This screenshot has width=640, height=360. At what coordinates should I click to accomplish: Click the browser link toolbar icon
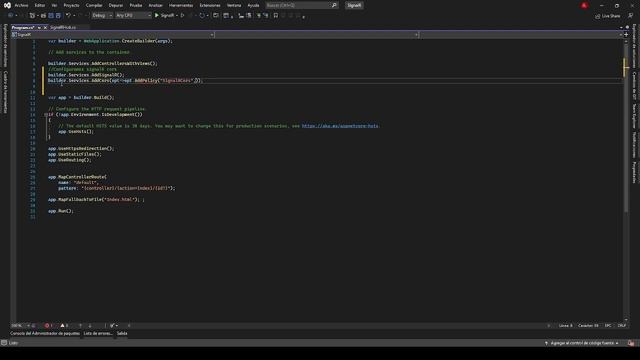pyautogui.click(x=216, y=16)
